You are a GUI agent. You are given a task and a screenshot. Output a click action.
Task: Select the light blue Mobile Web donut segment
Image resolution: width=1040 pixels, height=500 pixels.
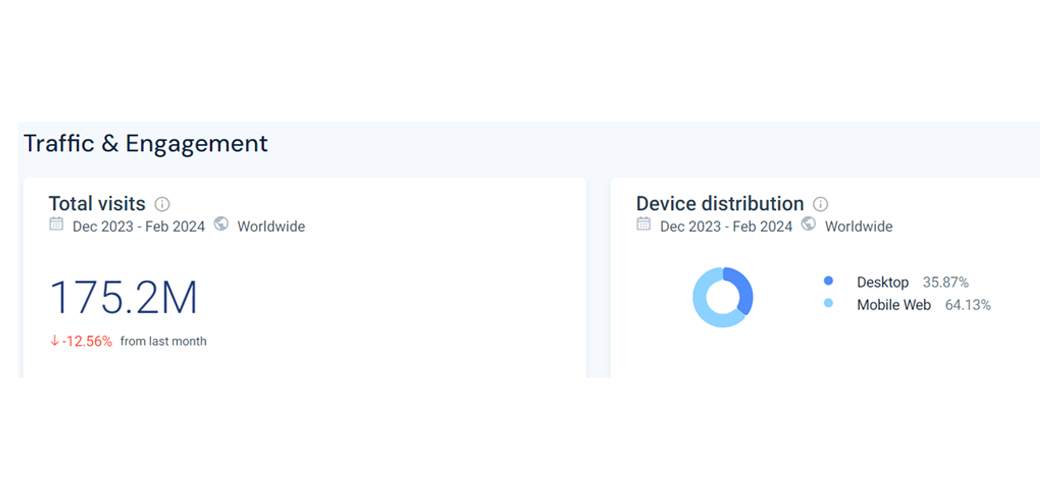[x=704, y=309]
